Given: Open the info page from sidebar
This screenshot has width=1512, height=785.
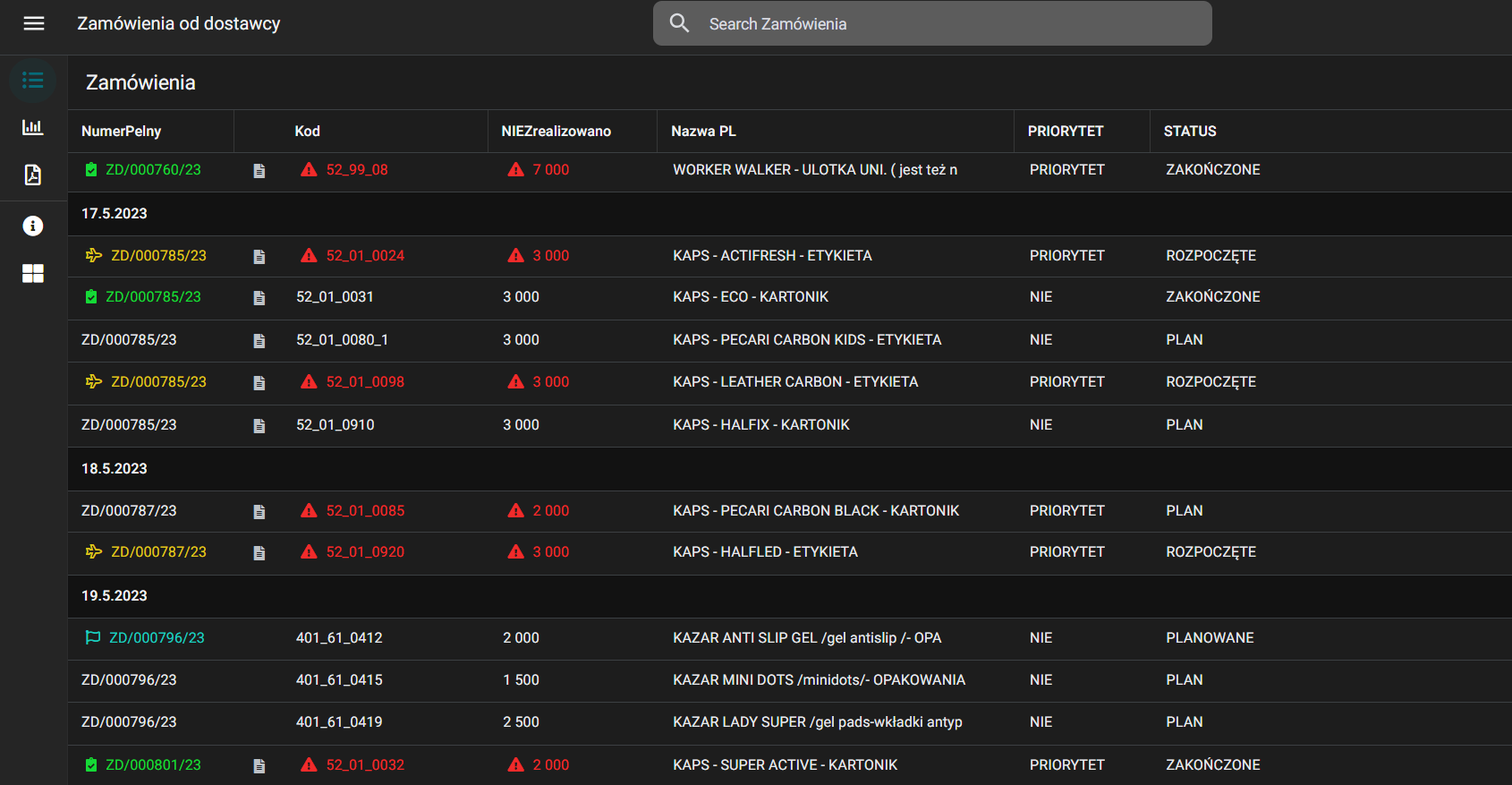Looking at the screenshot, I should pyautogui.click(x=33, y=226).
